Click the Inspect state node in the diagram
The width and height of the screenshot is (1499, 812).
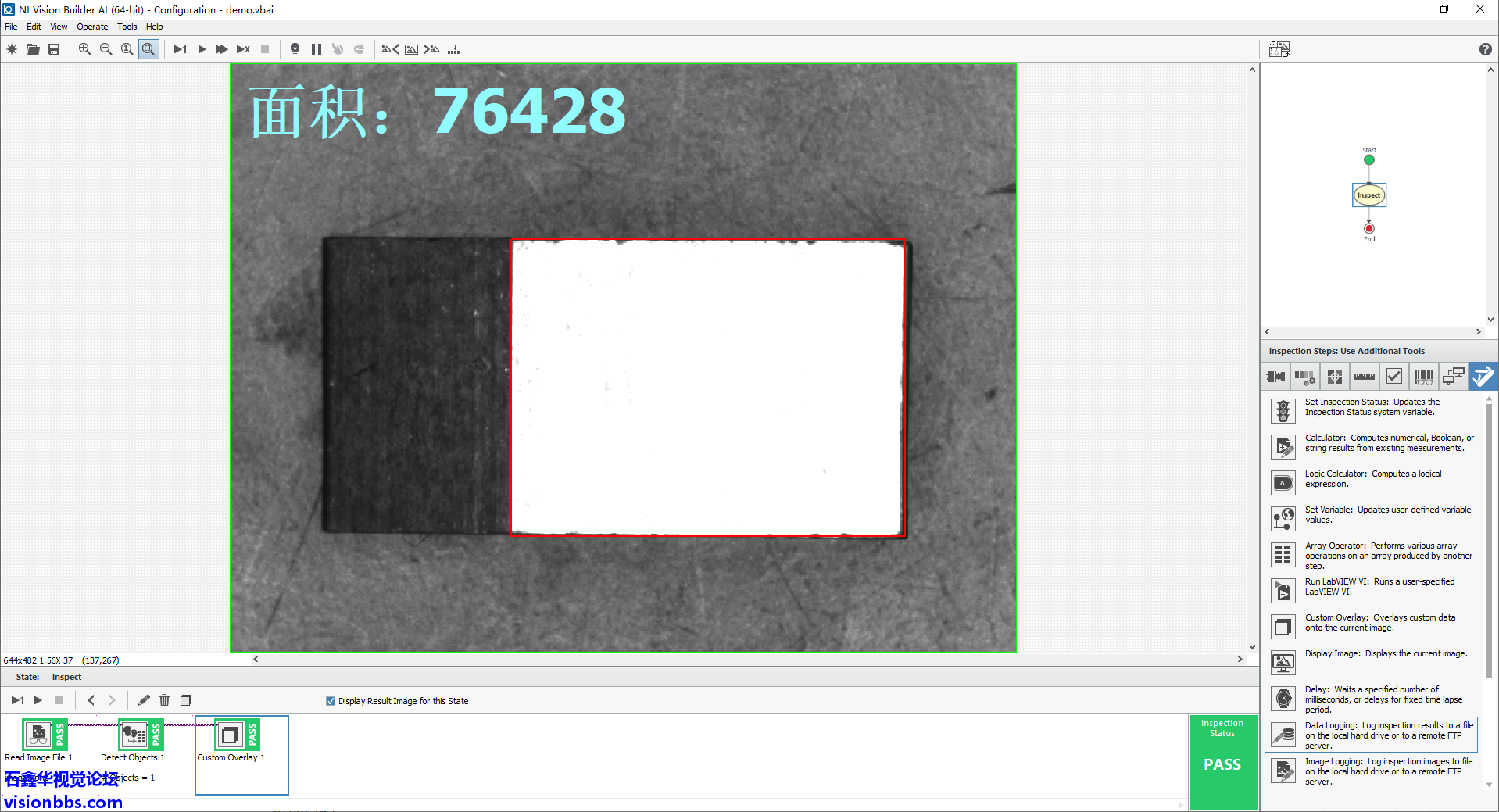coord(1368,195)
